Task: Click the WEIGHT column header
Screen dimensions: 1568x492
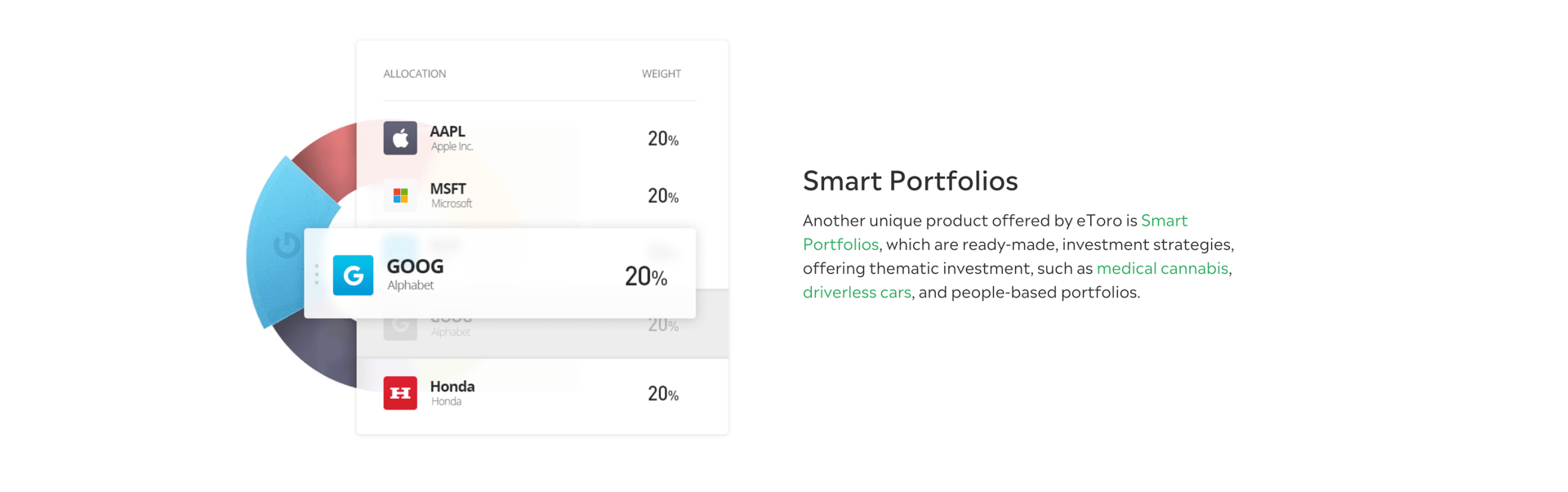Action: click(x=661, y=74)
